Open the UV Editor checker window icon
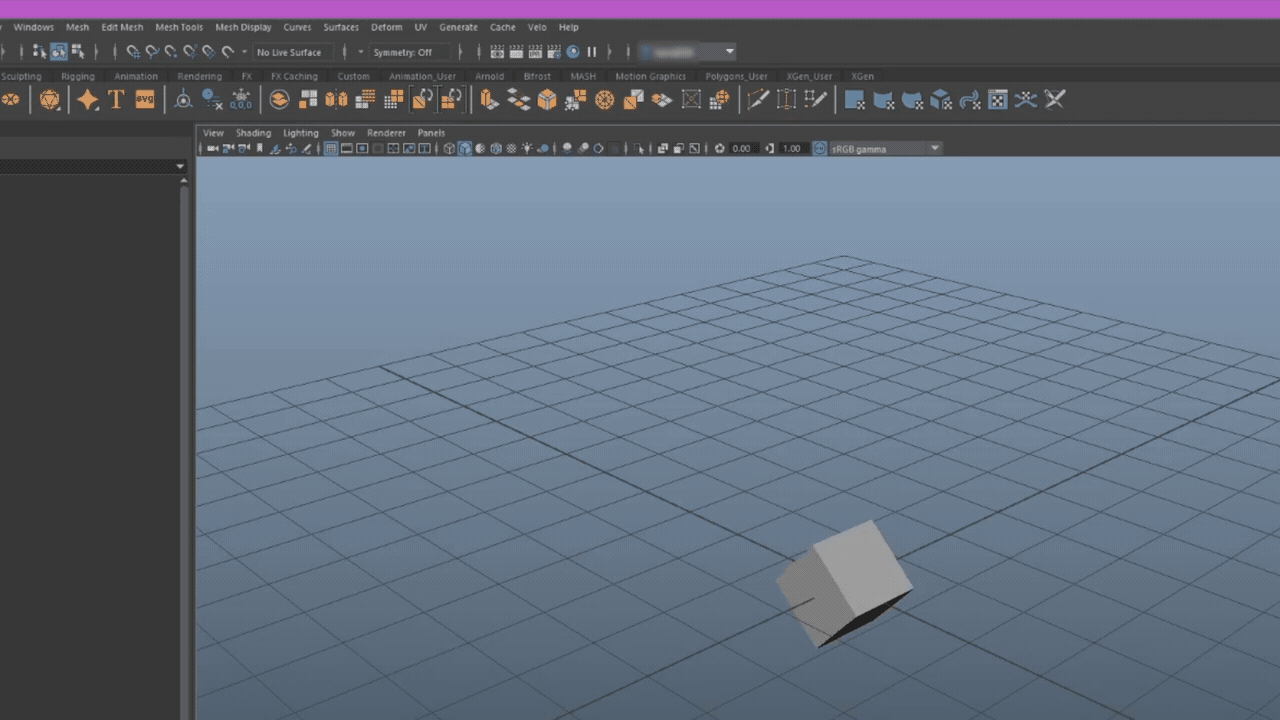 click(998, 99)
